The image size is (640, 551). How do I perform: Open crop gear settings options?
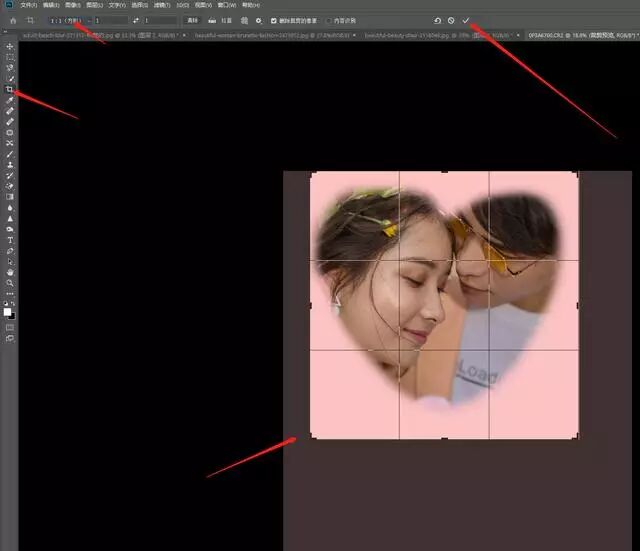[x=258, y=20]
